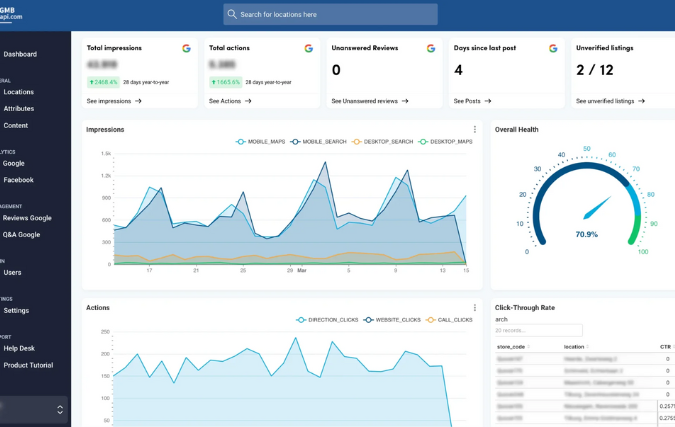Click the 70.9% health score value
The image size is (675, 427).
click(x=586, y=235)
